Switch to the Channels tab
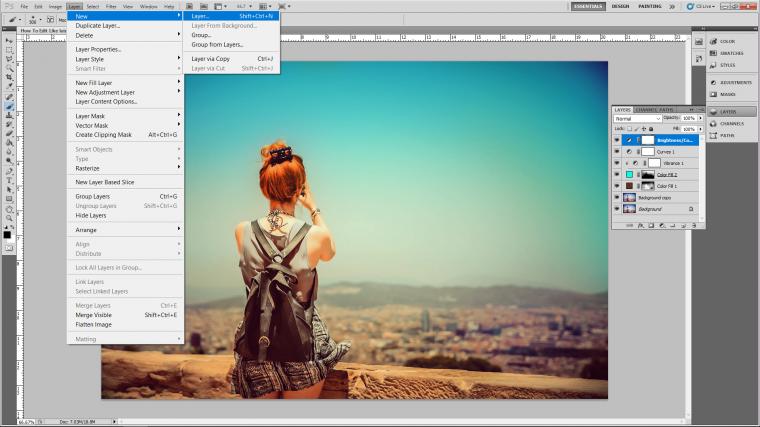 coord(645,110)
